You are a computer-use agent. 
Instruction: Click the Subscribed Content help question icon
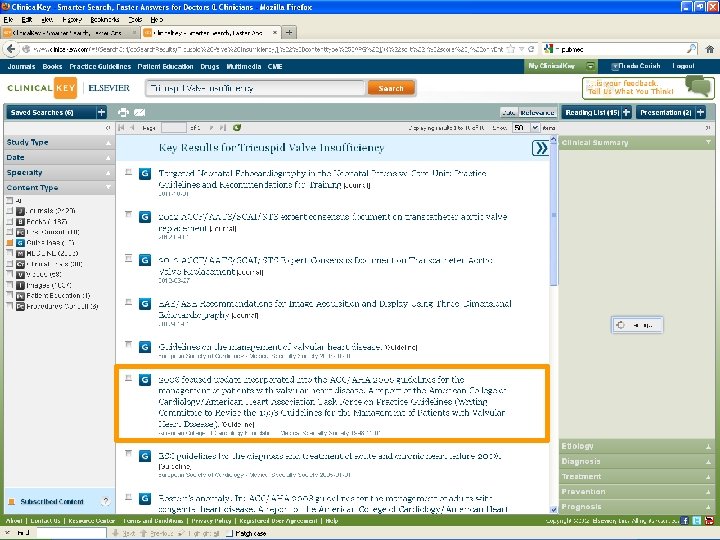[x=106, y=501]
